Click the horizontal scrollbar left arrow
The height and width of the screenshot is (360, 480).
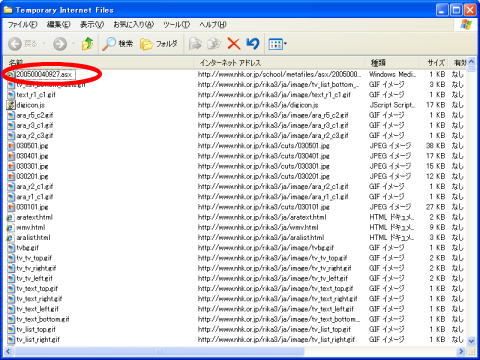click(8, 351)
